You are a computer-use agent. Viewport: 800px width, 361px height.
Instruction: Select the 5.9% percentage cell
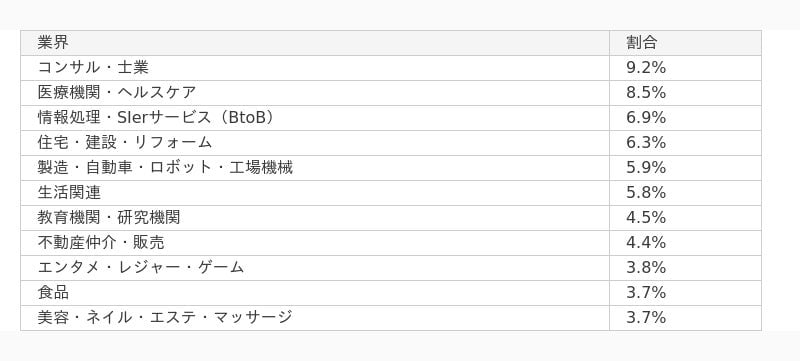point(685,168)
